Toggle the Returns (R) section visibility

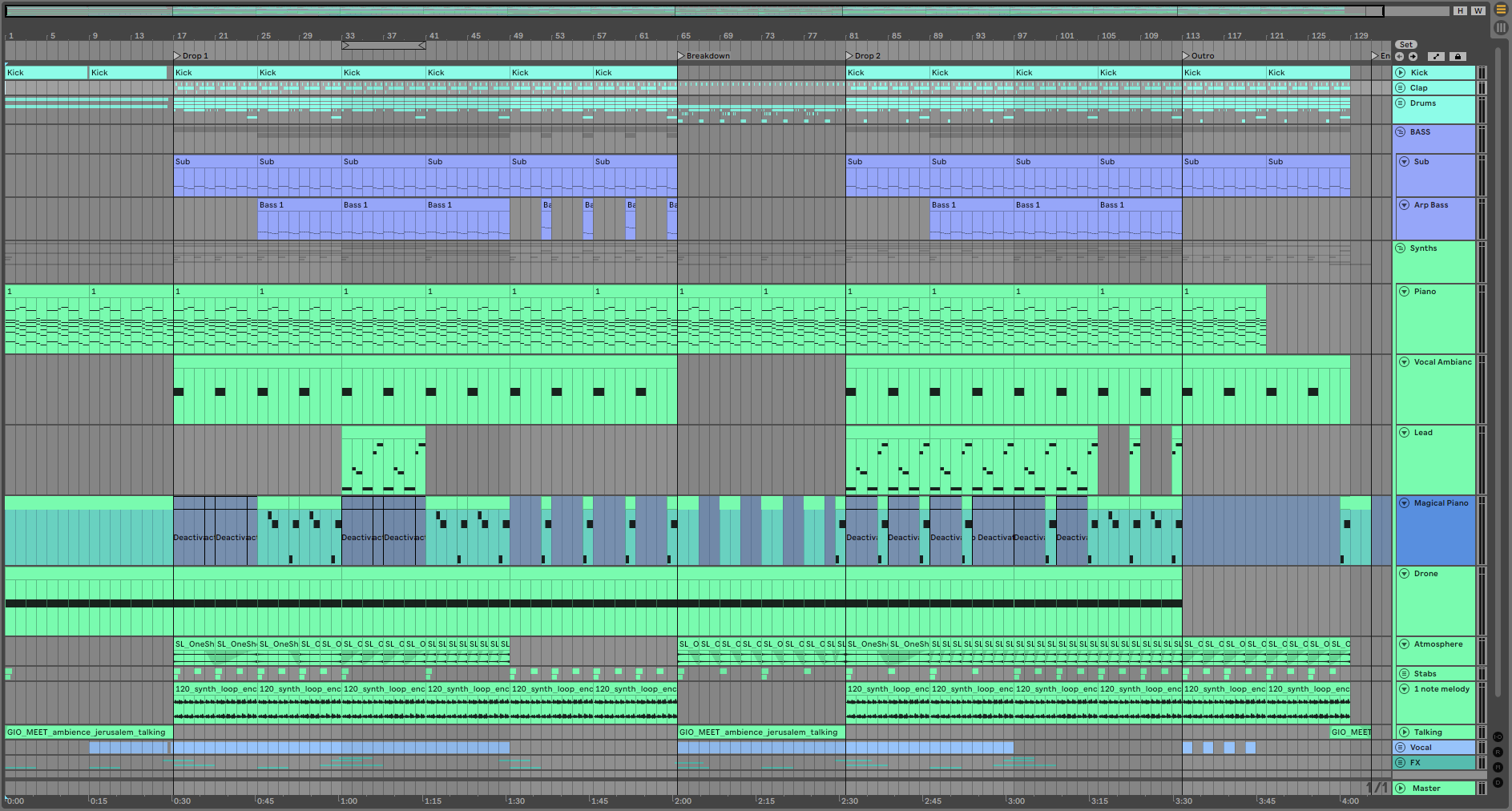click(1498, 752)
